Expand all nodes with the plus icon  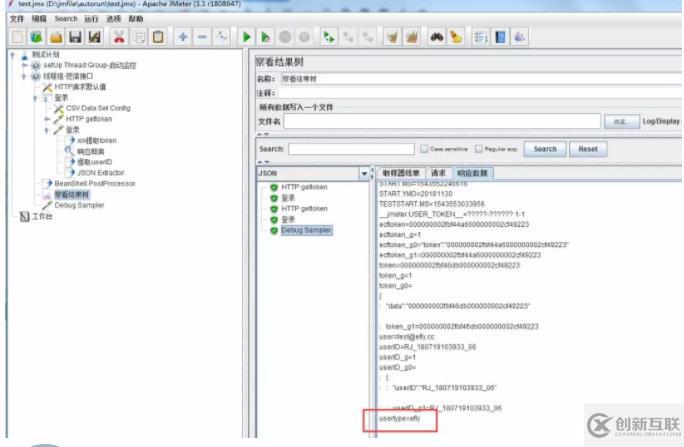pyautogui.click(x=183, y=37)
